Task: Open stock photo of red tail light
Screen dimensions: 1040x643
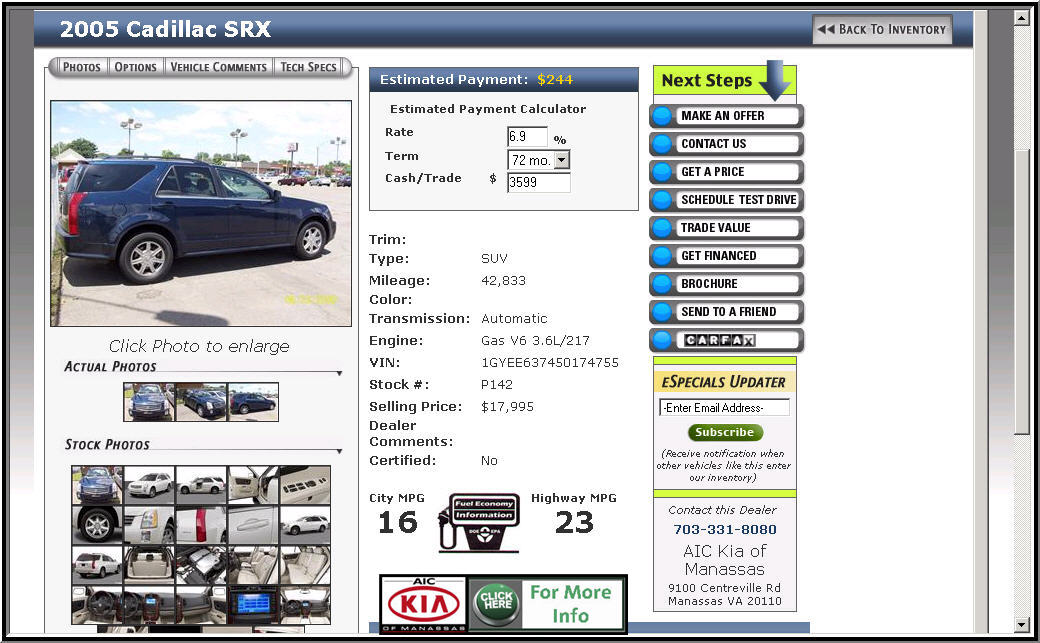Action: pos(201,525)
